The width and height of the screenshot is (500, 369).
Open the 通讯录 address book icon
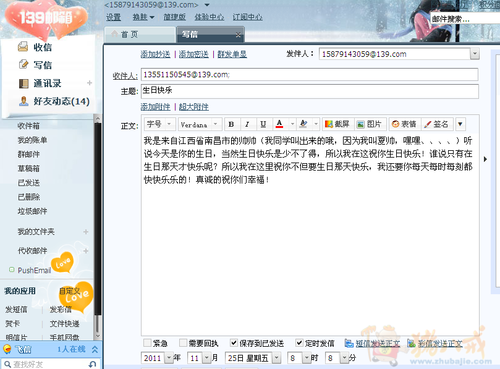point(23,83)
